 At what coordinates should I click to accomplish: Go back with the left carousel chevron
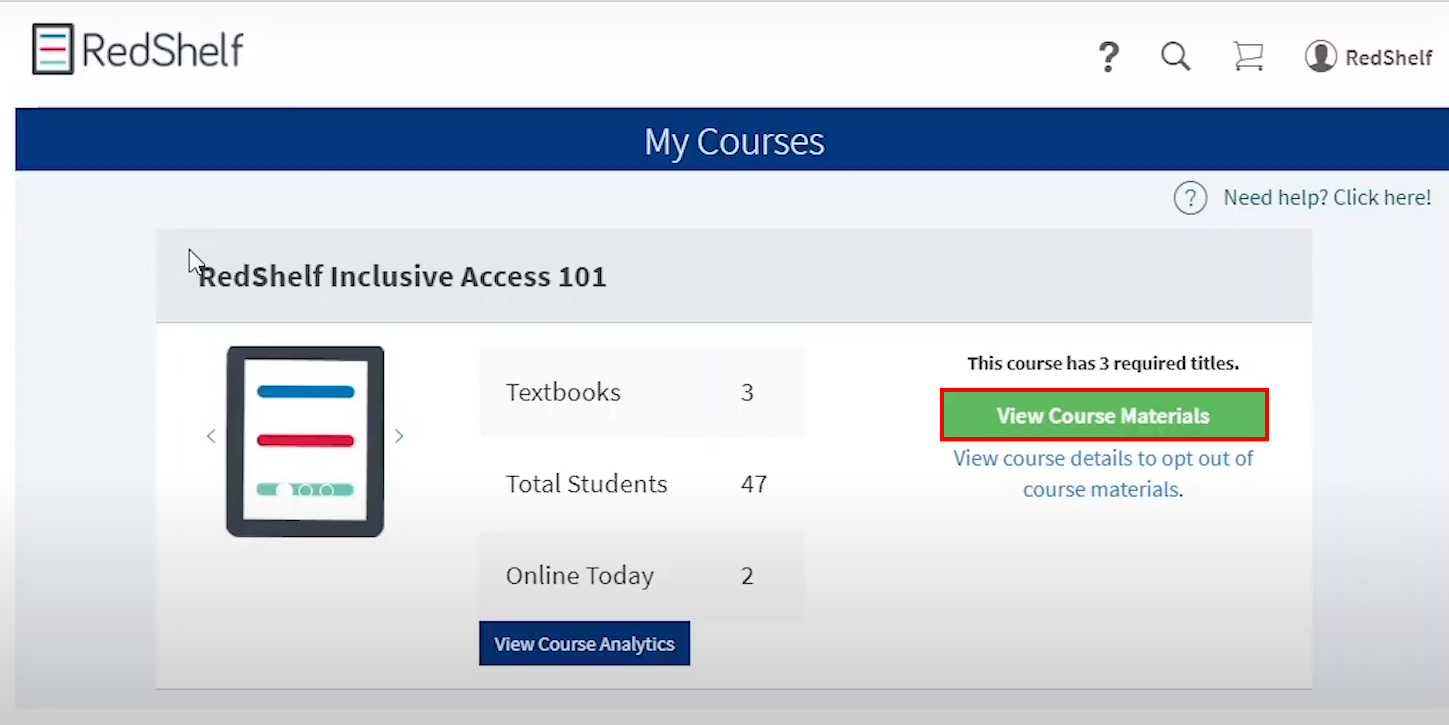[x=211, y=436]
